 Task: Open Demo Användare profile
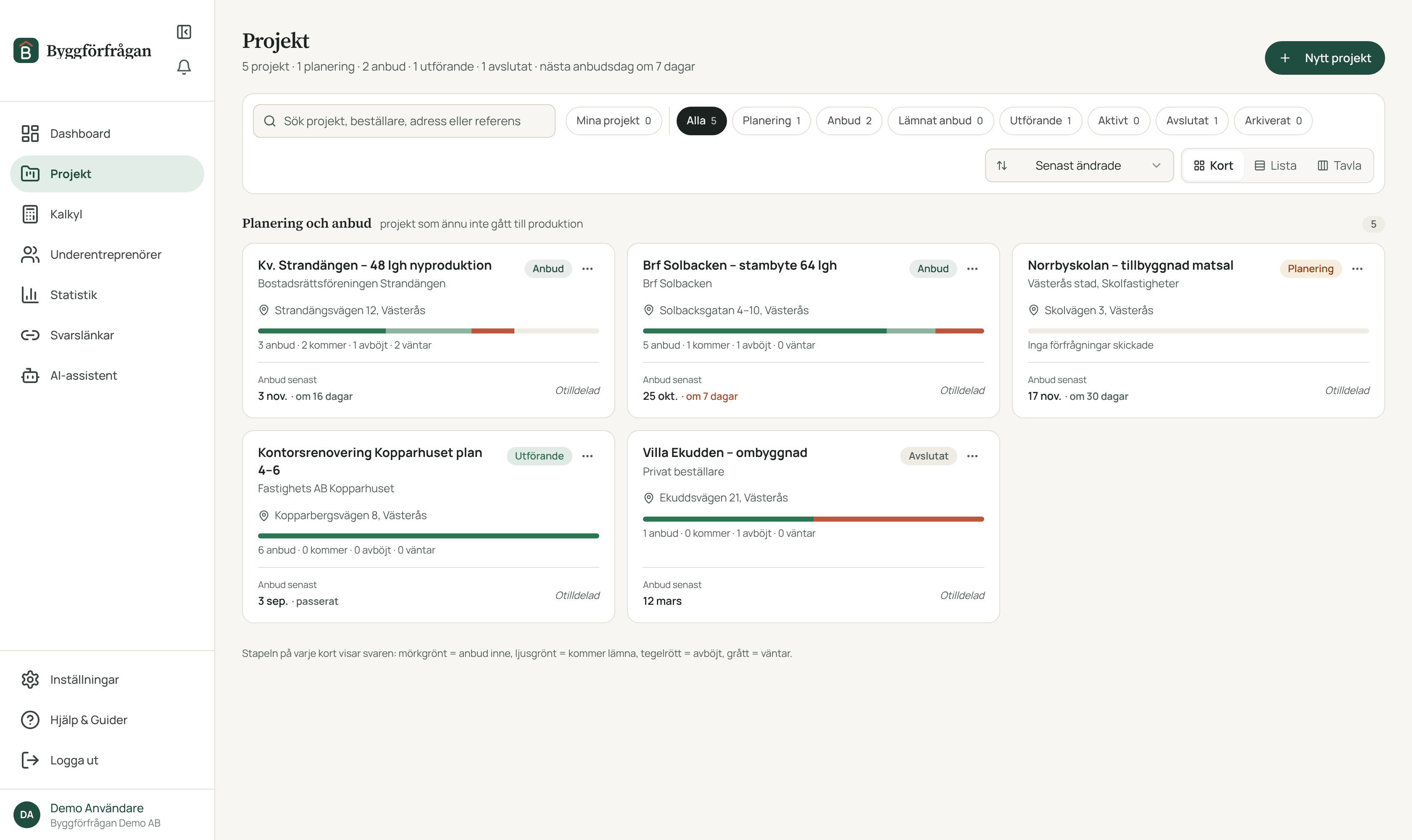click(x=107, y=814)
